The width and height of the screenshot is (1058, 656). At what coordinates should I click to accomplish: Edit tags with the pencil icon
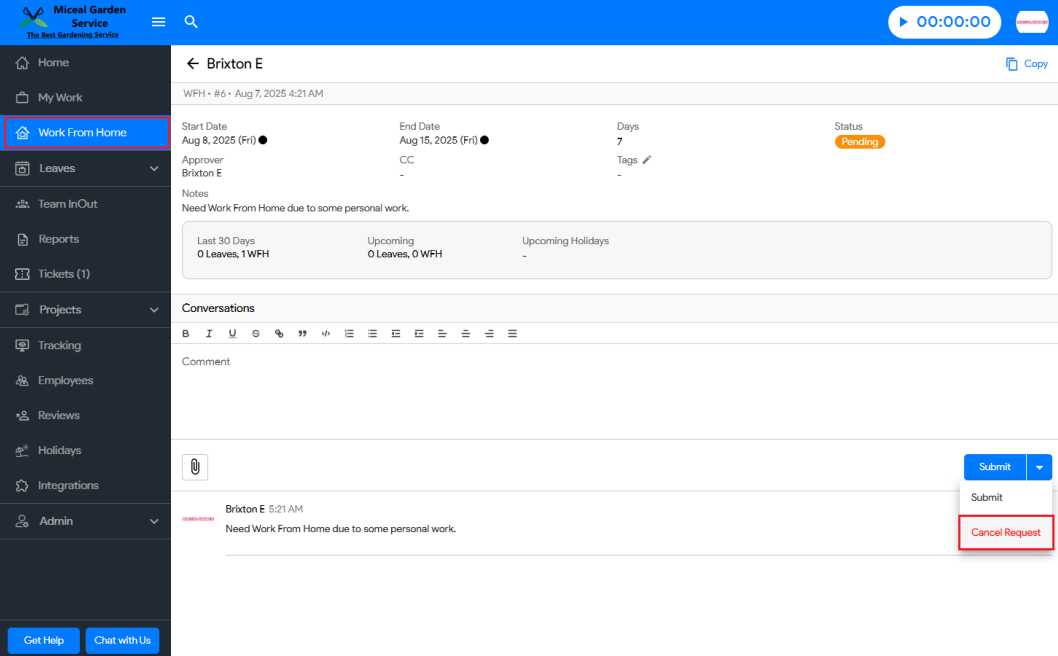click(x=647, y=159)
